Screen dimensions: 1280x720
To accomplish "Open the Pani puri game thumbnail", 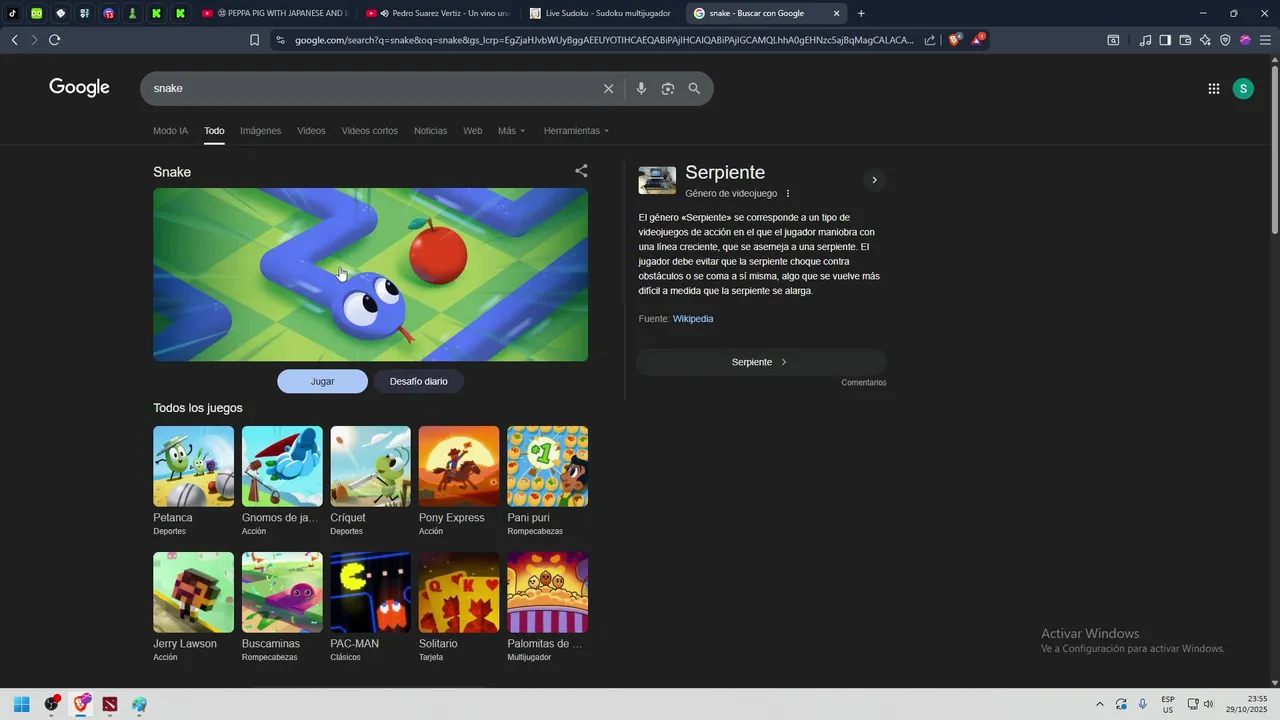I will (547, 467).
